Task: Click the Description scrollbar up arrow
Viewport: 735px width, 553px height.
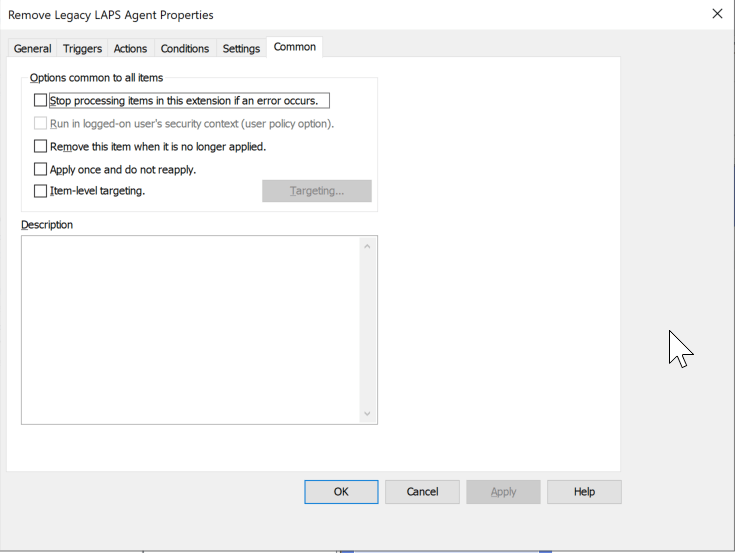Action: 367,246
